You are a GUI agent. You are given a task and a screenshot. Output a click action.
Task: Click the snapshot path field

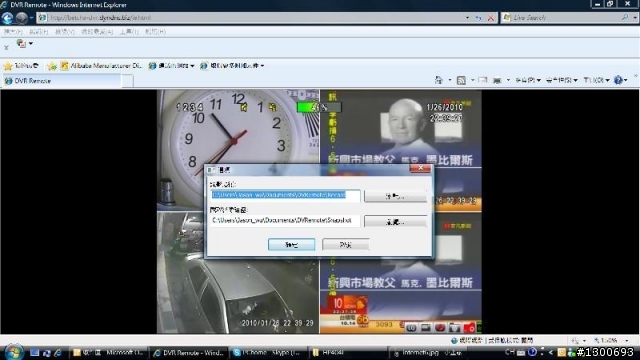tap(285, 220)
